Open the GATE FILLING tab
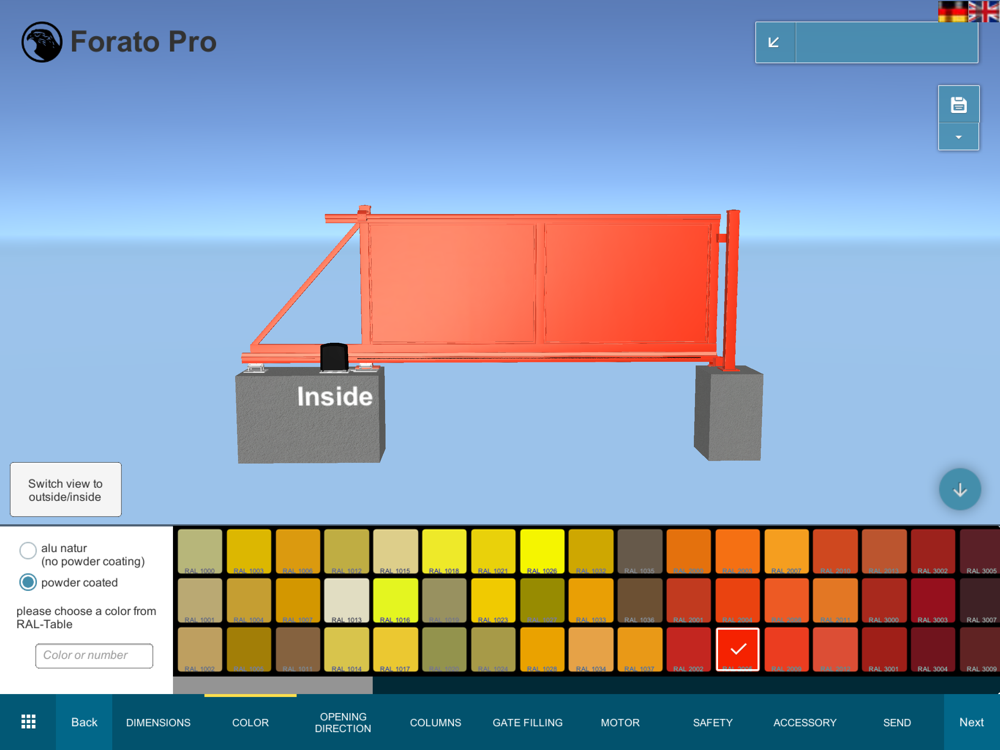The image size is (1000, 750). (527, 723)
